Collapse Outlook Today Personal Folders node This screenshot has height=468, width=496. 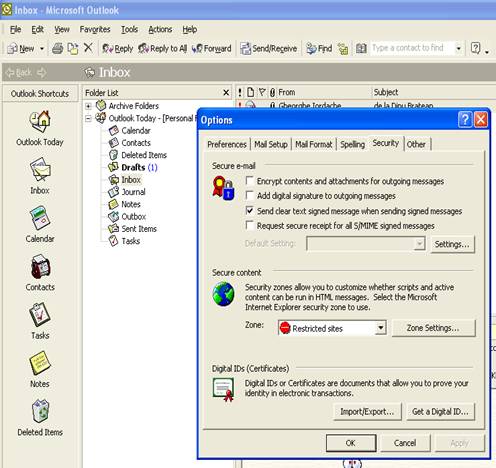coord(88,118)
